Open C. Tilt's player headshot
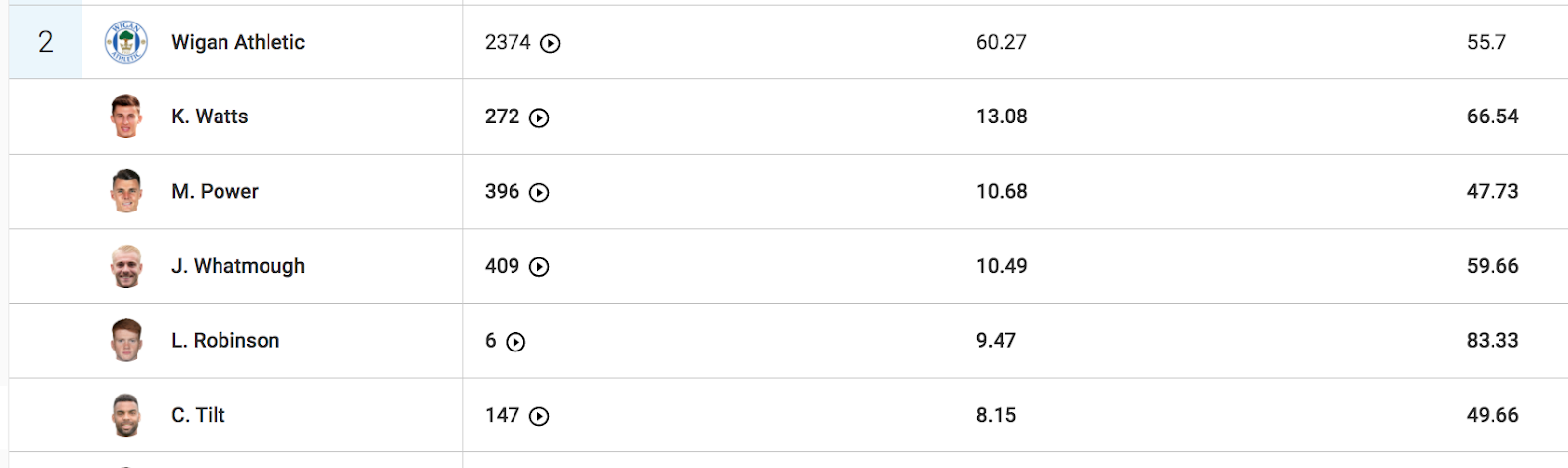Screen dimensions: 1568x468 (x=126, y=415)
